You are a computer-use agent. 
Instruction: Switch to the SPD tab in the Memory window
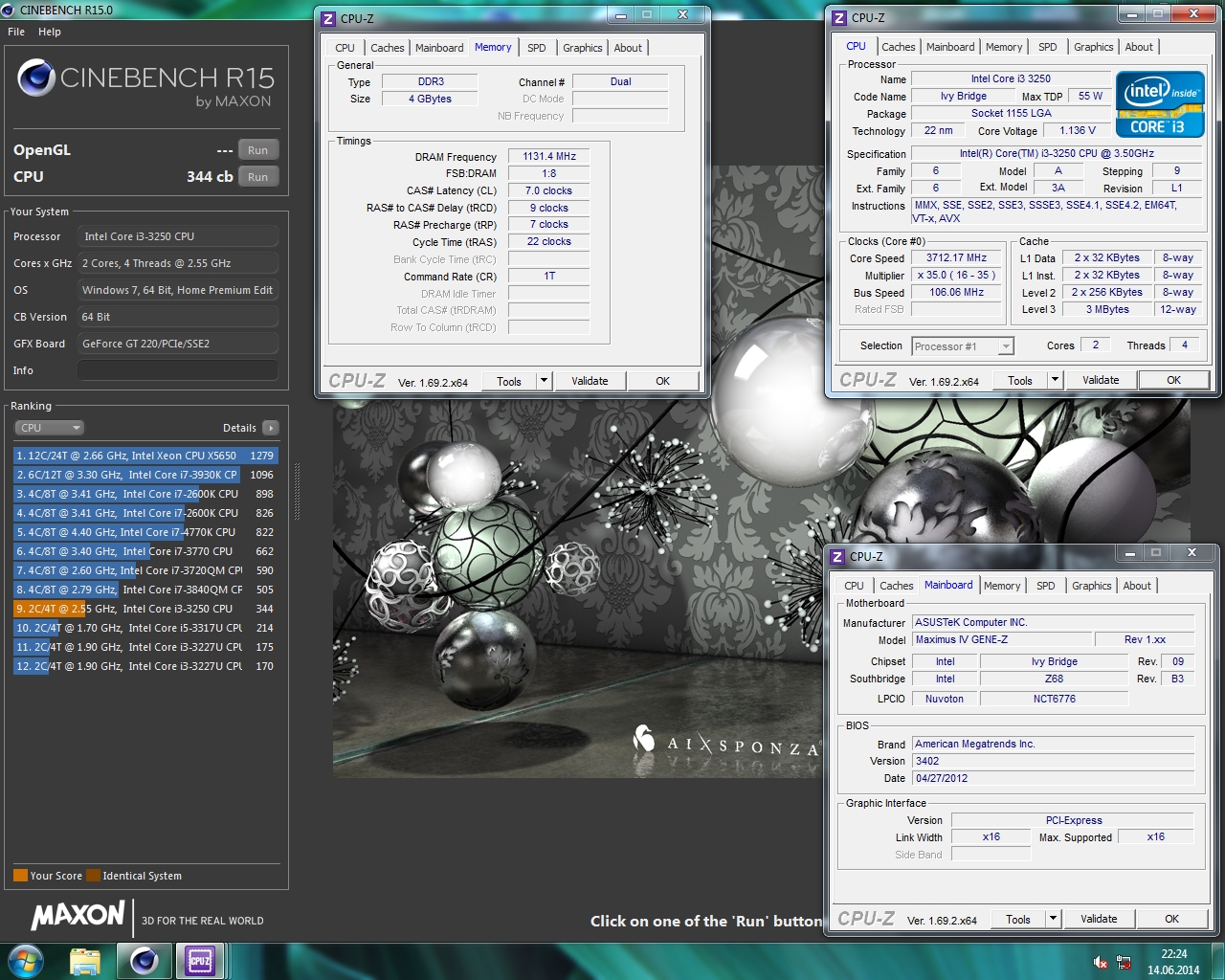click(537, 48)
